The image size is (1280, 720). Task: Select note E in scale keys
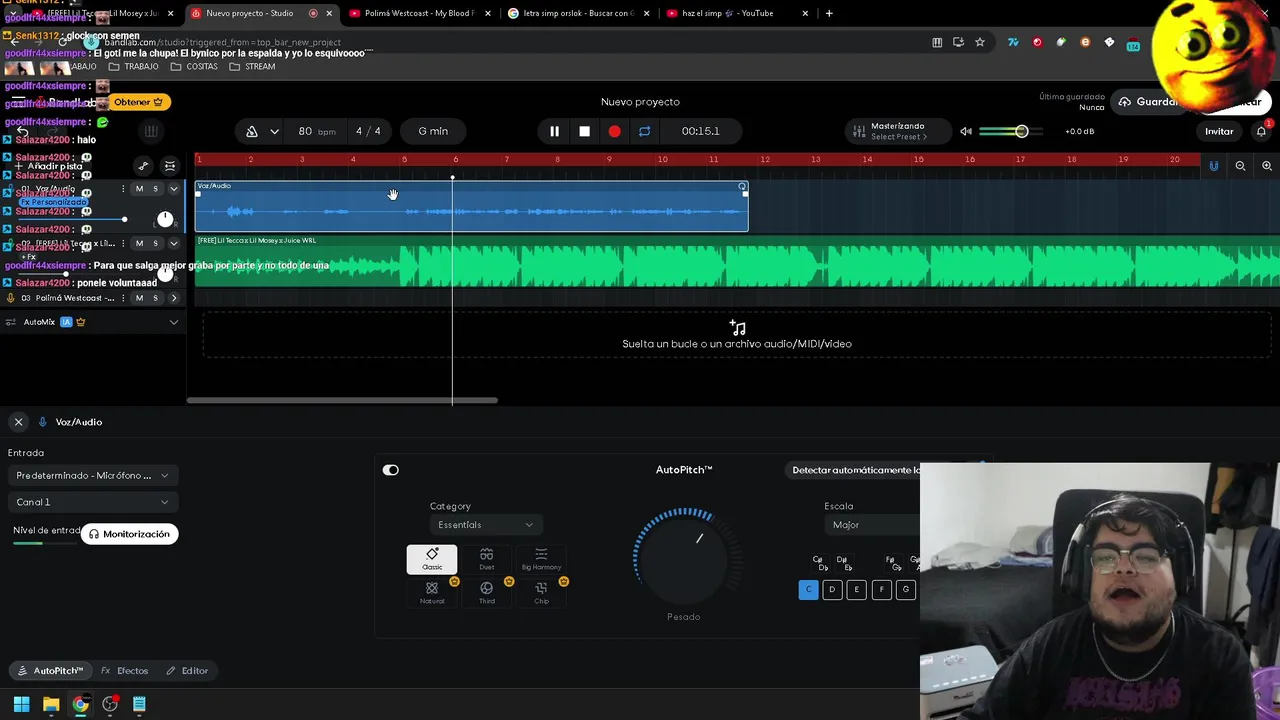857,590
